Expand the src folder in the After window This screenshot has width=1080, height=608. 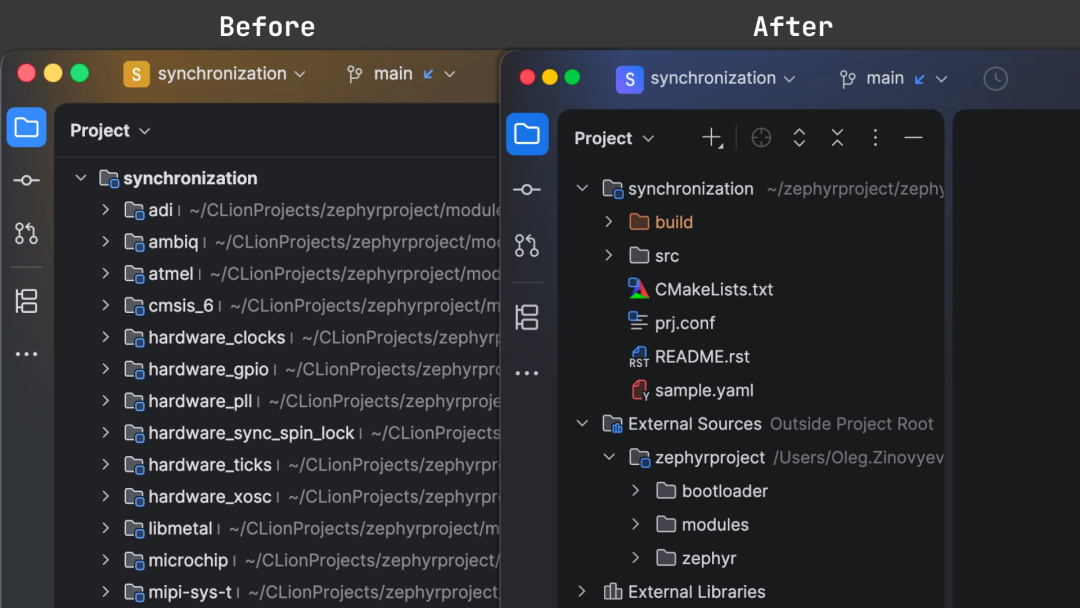(608, 255)
